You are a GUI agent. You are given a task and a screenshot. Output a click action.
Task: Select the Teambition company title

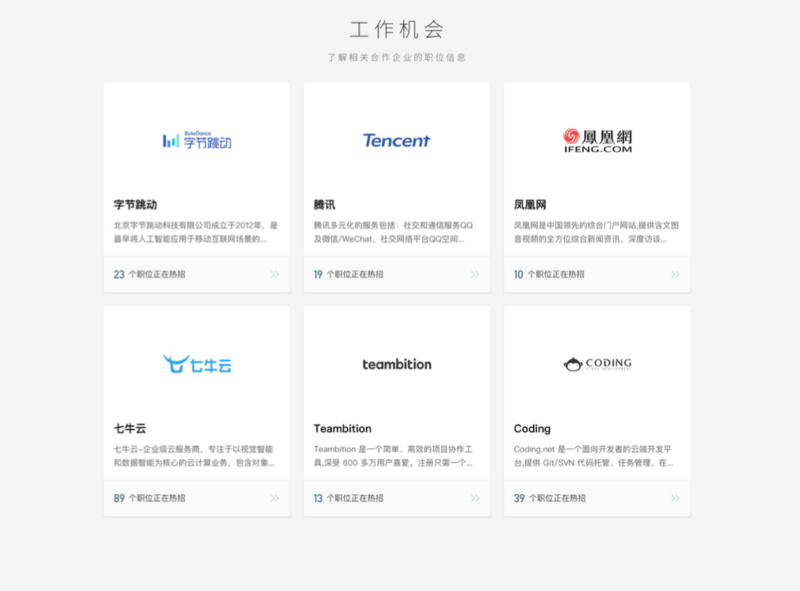[342, 429]
